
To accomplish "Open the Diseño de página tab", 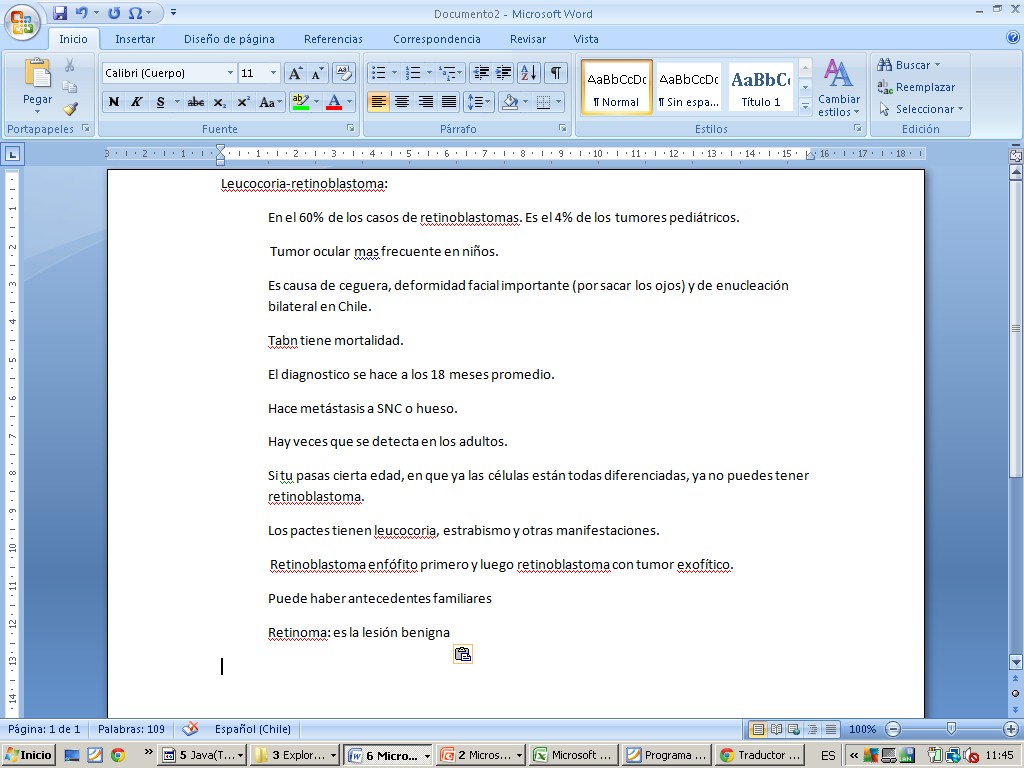I will [229, 39].
